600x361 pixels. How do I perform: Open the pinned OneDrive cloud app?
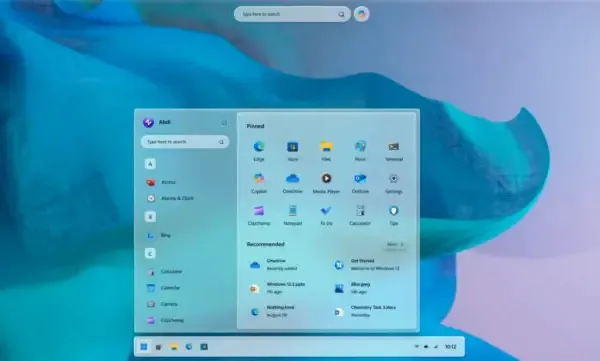293,183
